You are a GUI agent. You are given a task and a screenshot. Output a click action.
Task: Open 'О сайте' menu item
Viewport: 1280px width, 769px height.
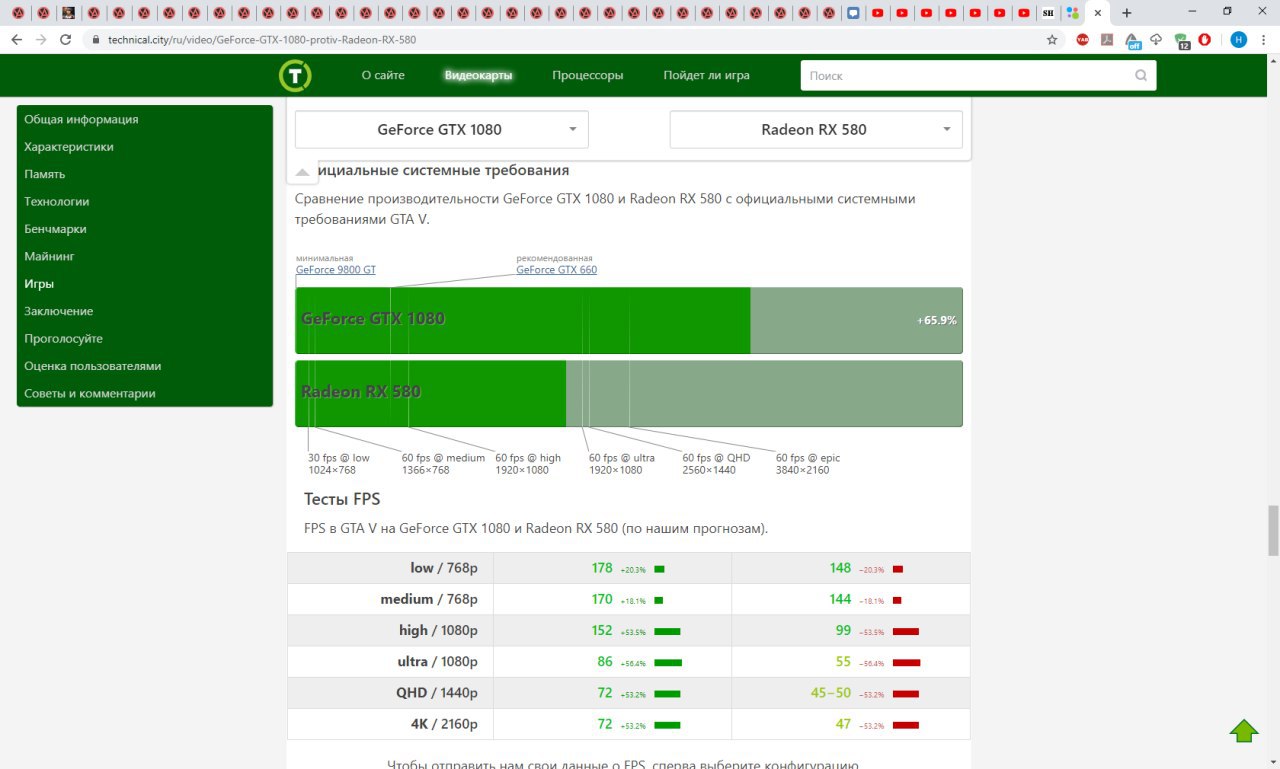[x=383, y=75]
